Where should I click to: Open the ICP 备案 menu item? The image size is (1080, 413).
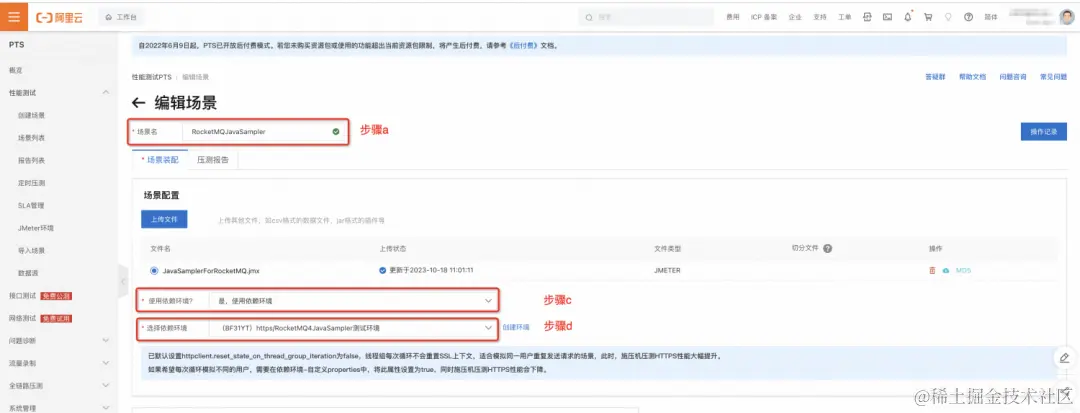coord(764,17)
